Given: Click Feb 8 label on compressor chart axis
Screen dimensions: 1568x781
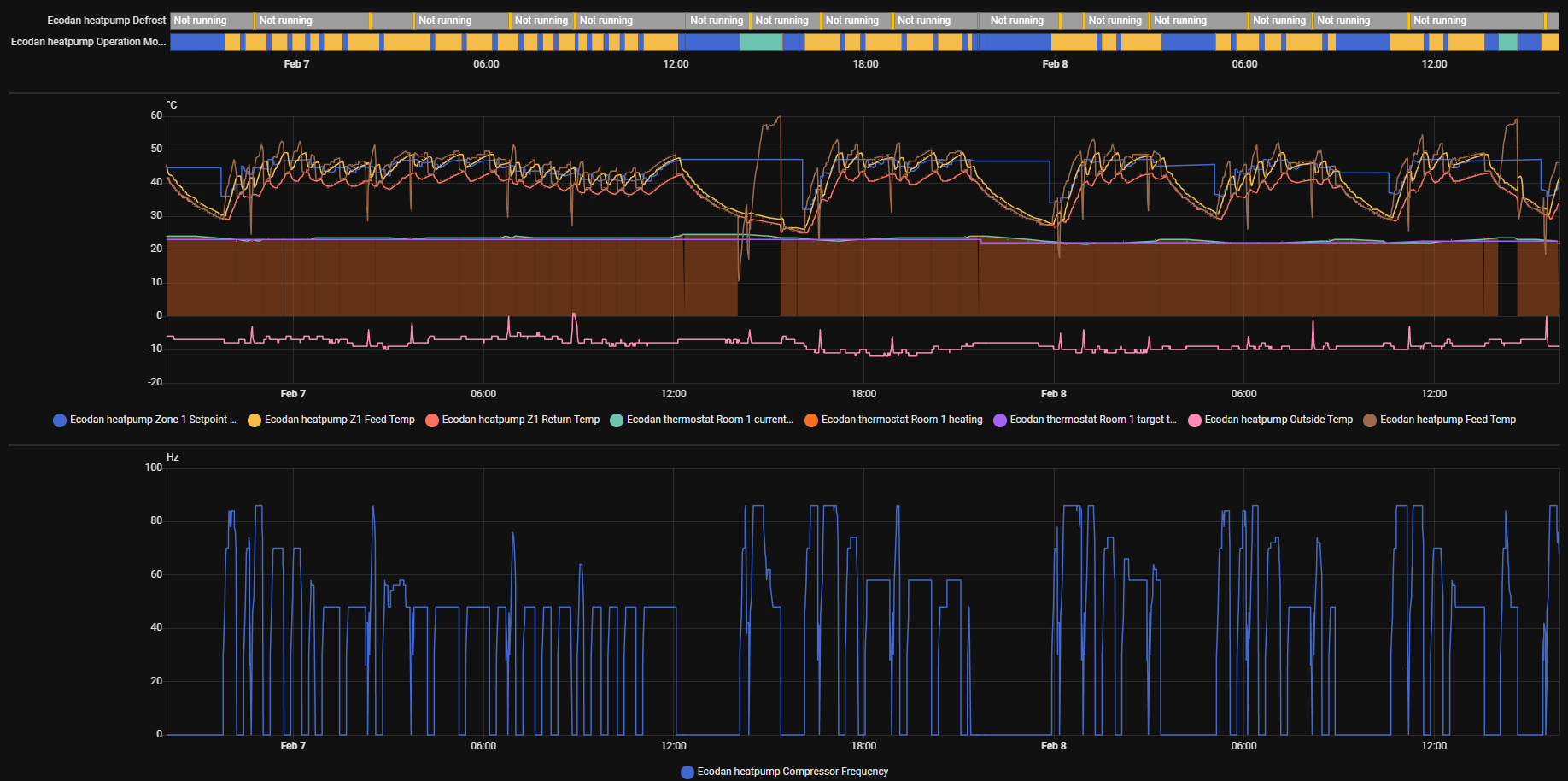Looking at the screenshot, I should [x=1054, y=746].
